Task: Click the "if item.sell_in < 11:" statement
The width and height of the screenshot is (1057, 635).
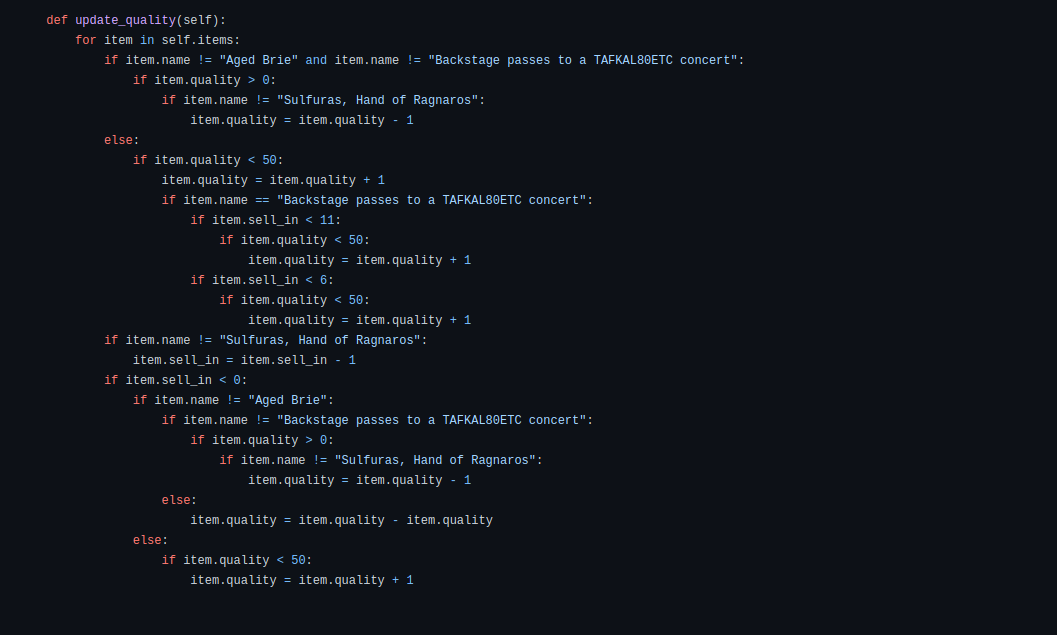Action: (266, 220)
